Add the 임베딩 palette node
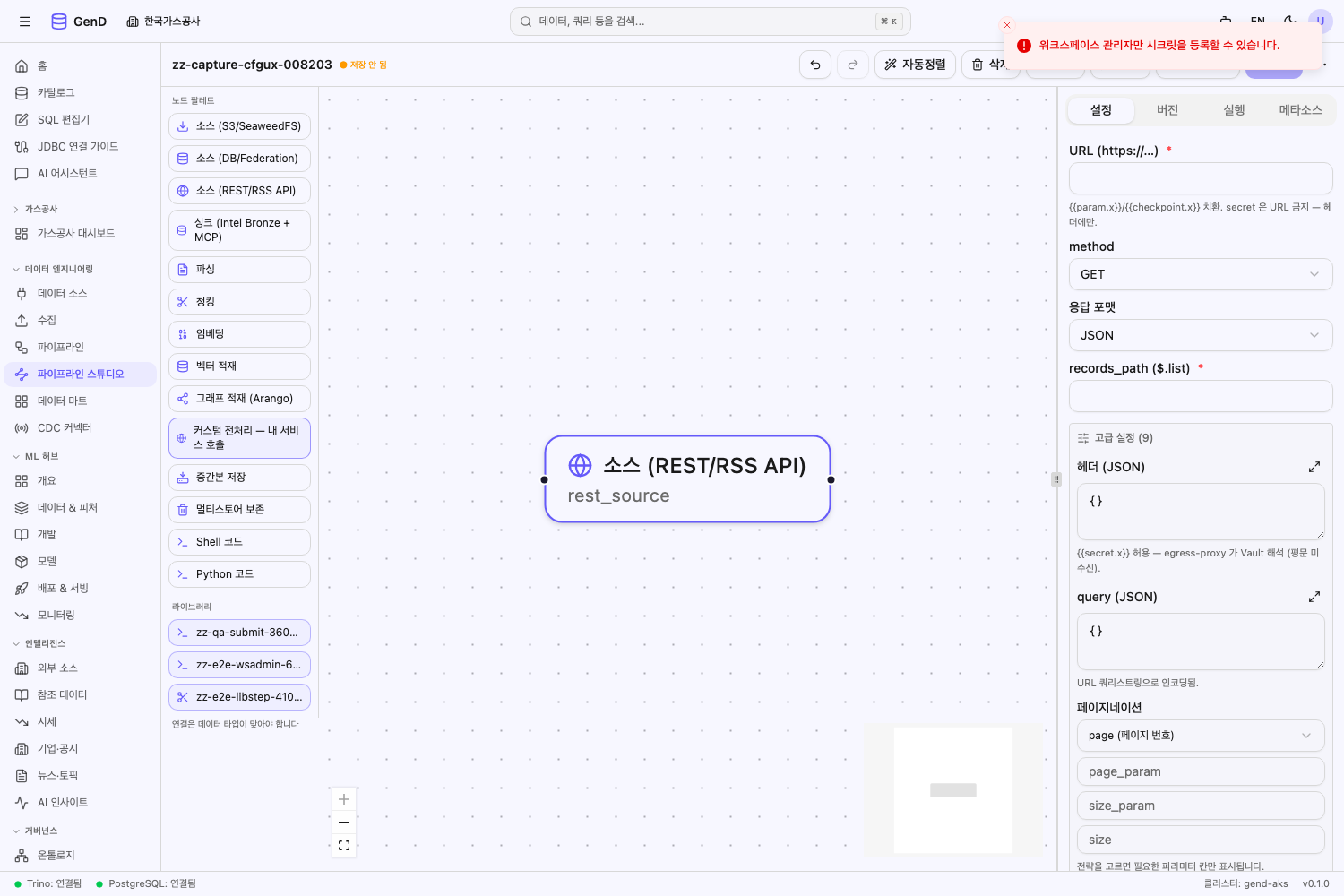This screenshot has height=896, width=1344. [x=239, y=334]
